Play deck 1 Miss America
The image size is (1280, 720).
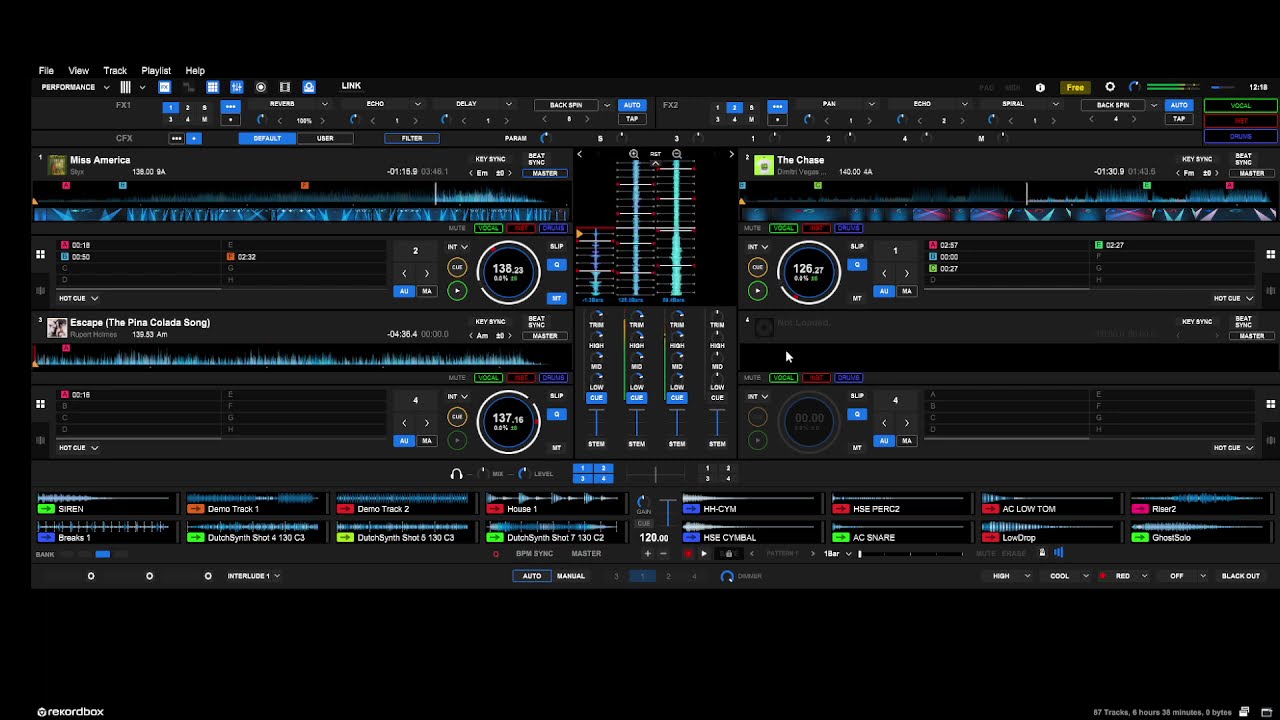[457, 291]
